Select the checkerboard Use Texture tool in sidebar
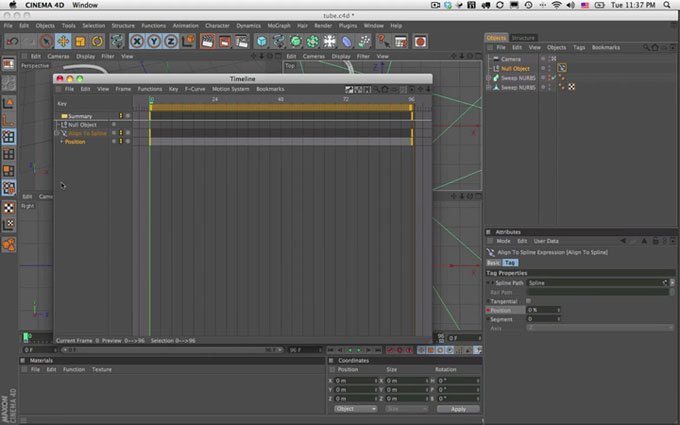The width and height of the screenshot is (680, 425). click(8, 208)
